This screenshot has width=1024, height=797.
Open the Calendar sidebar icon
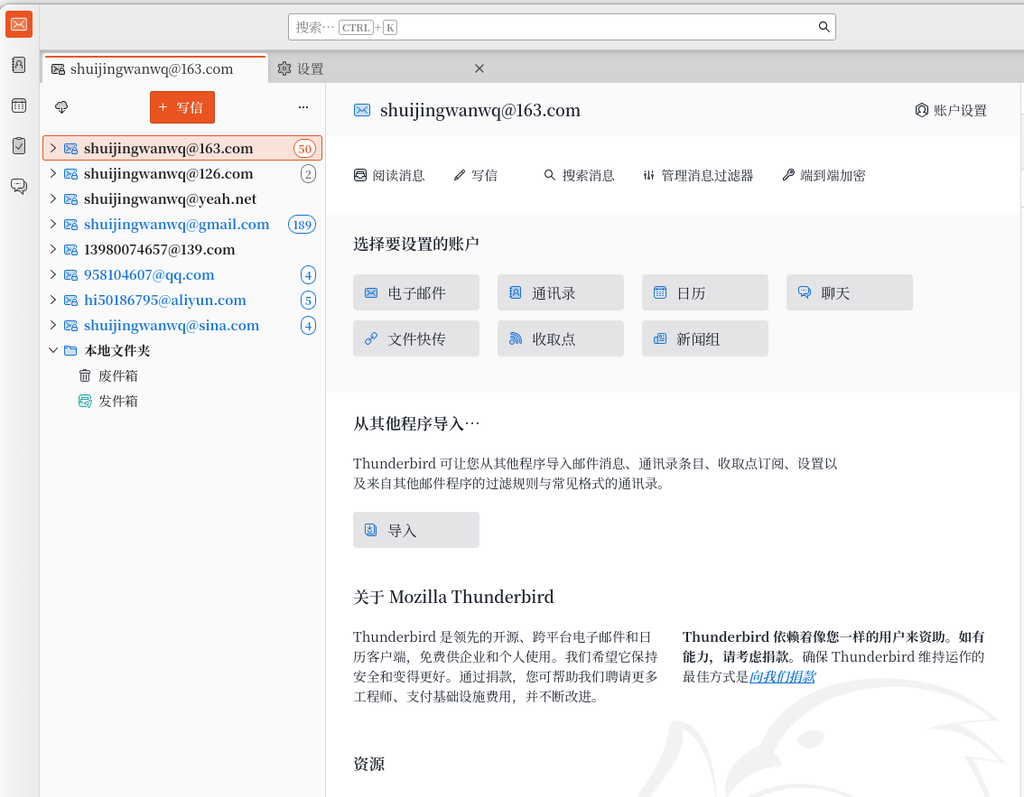19,105
